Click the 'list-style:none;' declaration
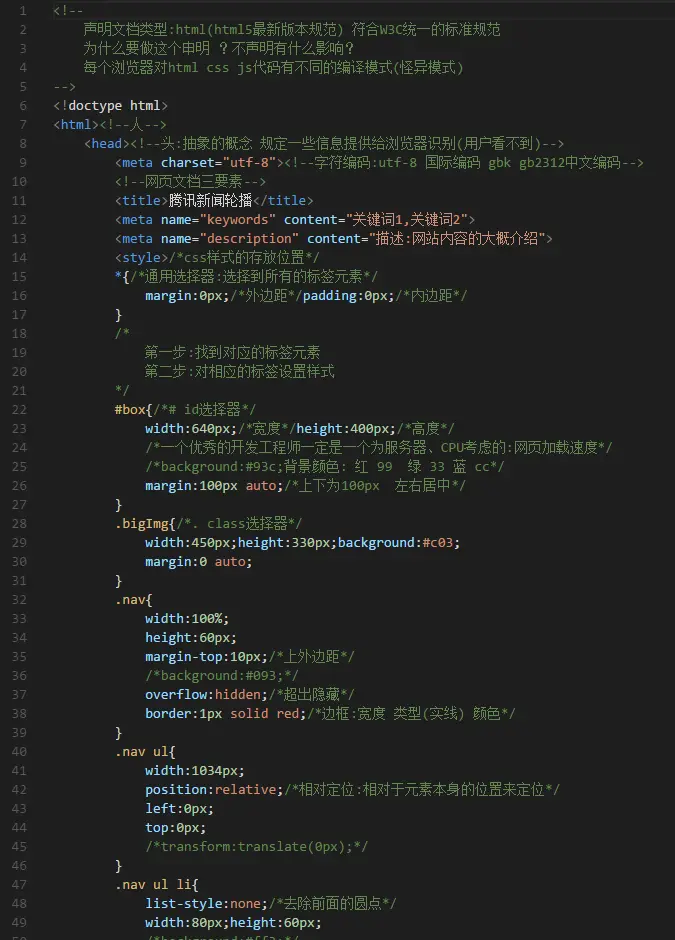Image resolution: width=675 pixels, height=940 pixels. click(x=206, y=903)
